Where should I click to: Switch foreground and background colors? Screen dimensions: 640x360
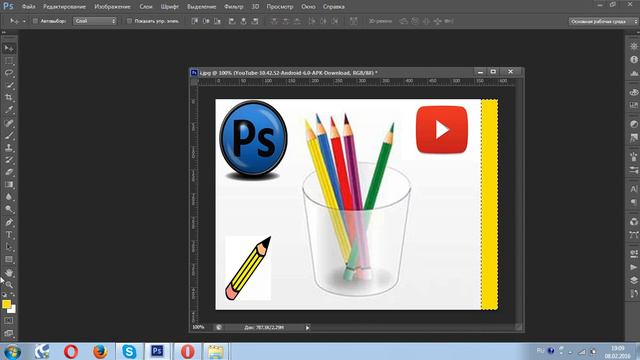click(x=13, y=295)
